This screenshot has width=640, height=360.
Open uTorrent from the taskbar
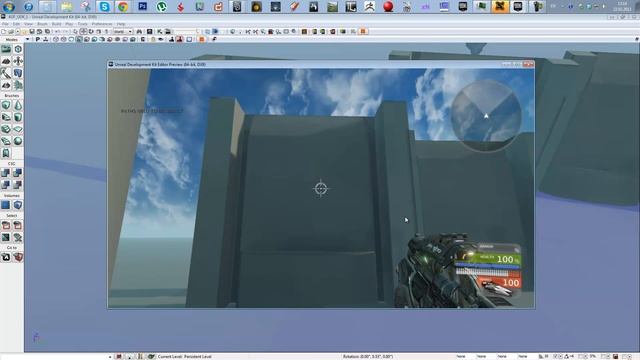coord(162,7)
